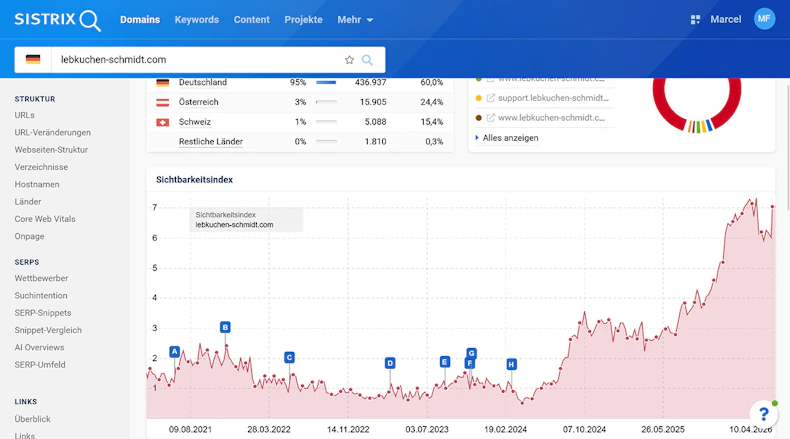Select event pin D on the chart
This screenshot has width=790, height=439.
[390, 363]
